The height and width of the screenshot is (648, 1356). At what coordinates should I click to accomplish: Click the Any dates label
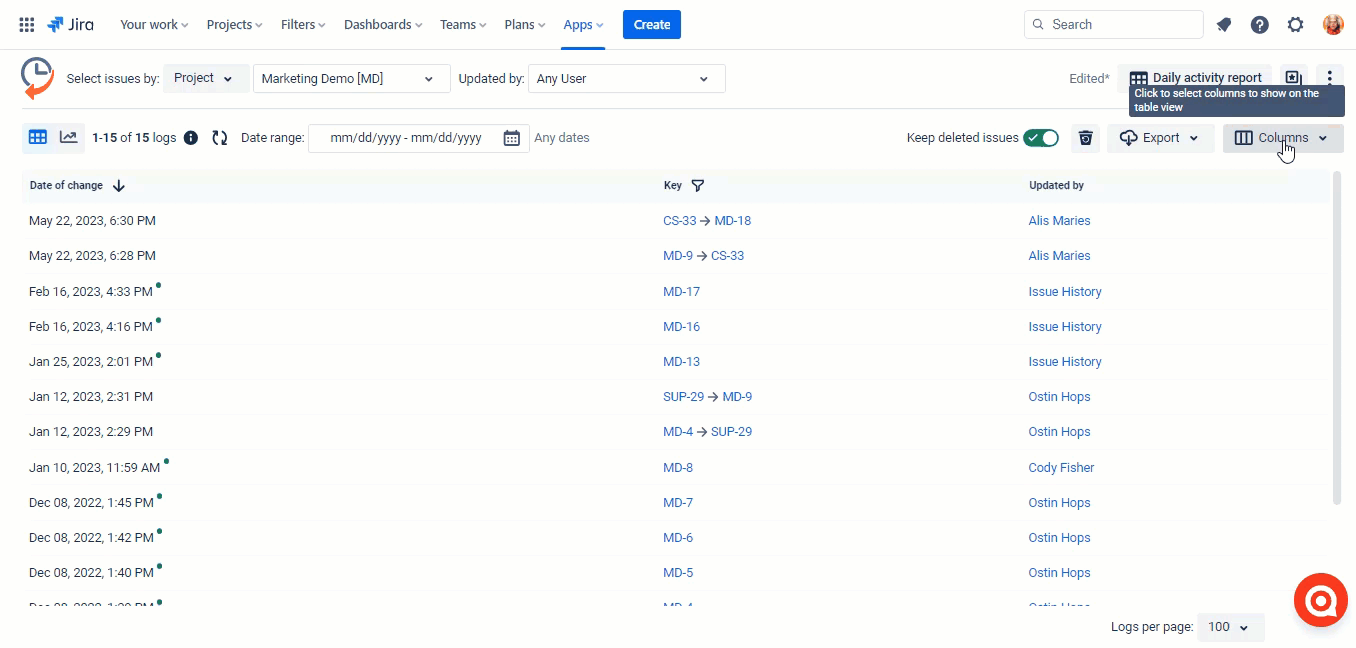(x=562, y=138)
